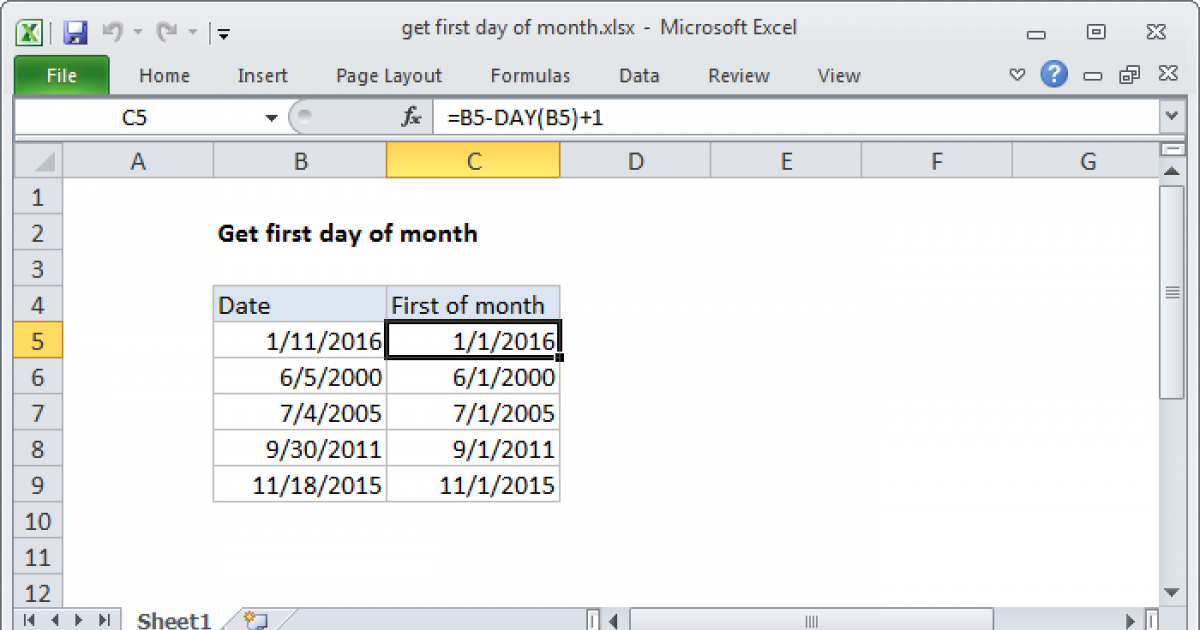Open the File backstage menu

pyautogui.click(x=61, y=76)
